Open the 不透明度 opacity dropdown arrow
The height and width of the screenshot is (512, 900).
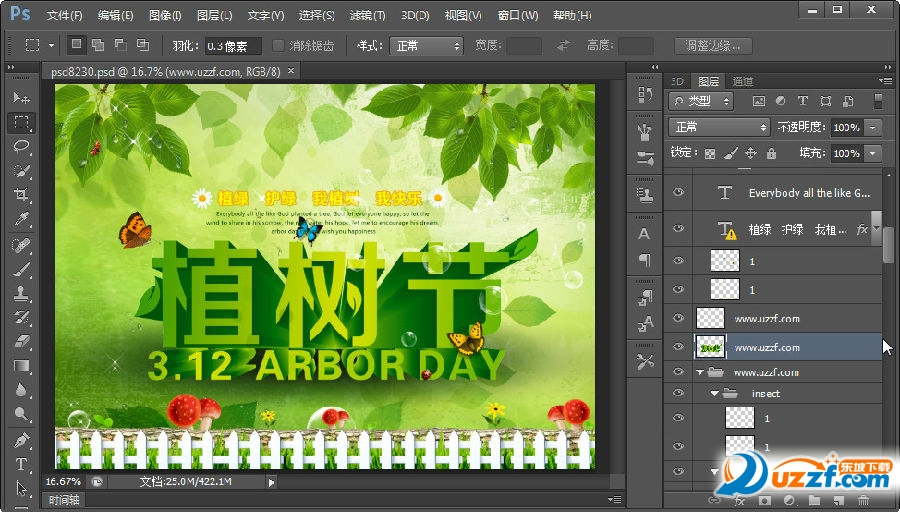click(873, 128)
